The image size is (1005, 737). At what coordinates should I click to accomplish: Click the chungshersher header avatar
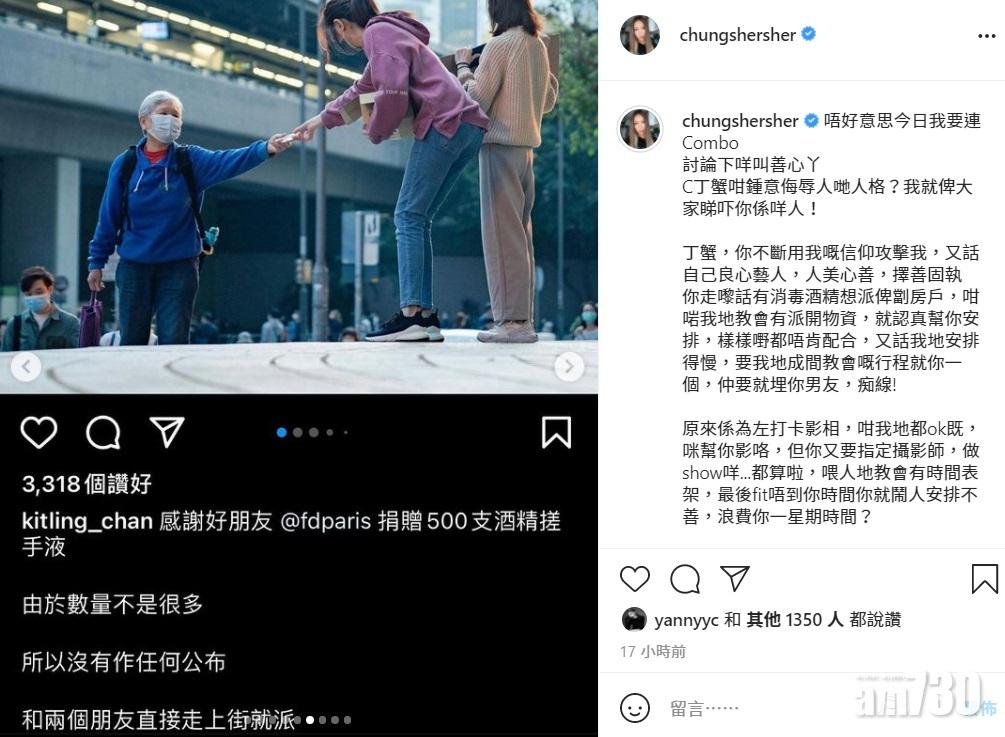[x=640, y=35]
